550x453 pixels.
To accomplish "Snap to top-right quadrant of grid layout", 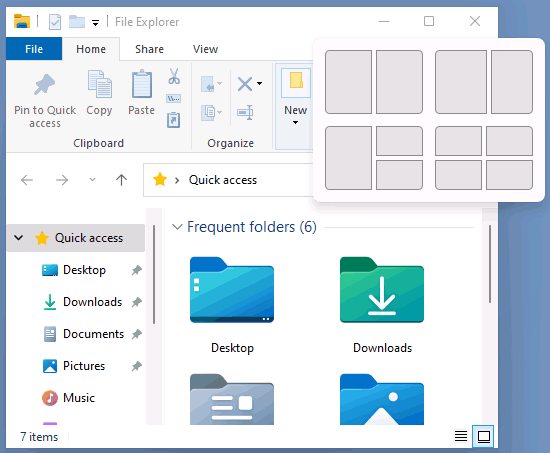I will (509, 141).
